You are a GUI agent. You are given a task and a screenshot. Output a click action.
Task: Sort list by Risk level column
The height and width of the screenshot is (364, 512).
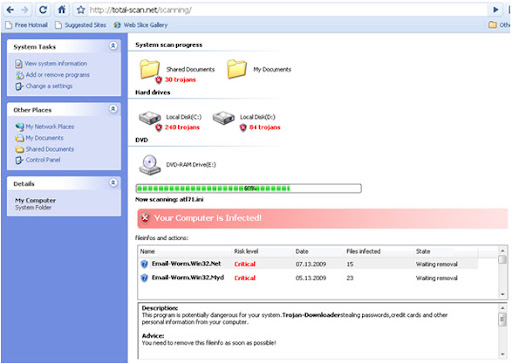click(246, 251)
